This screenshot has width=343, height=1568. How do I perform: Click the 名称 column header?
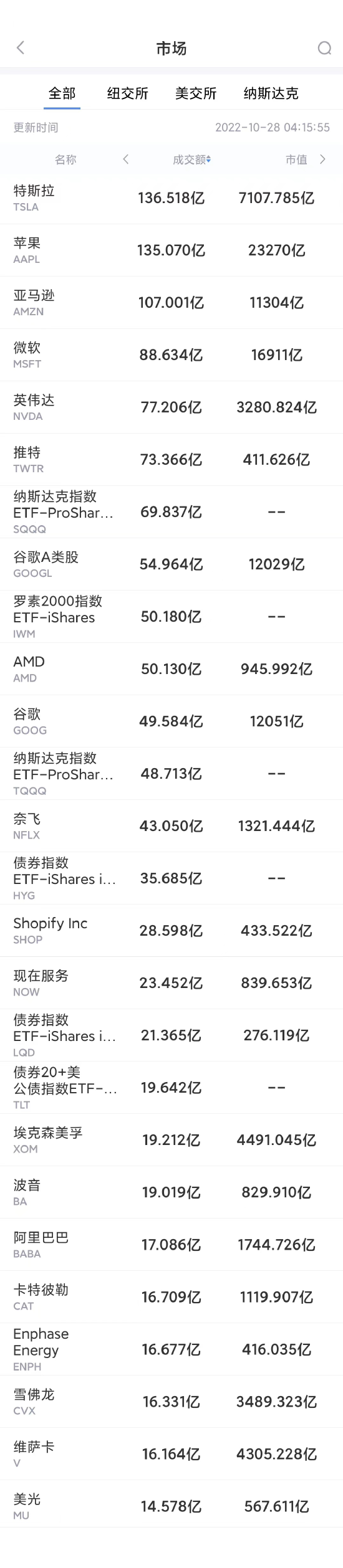click(65, 160)
